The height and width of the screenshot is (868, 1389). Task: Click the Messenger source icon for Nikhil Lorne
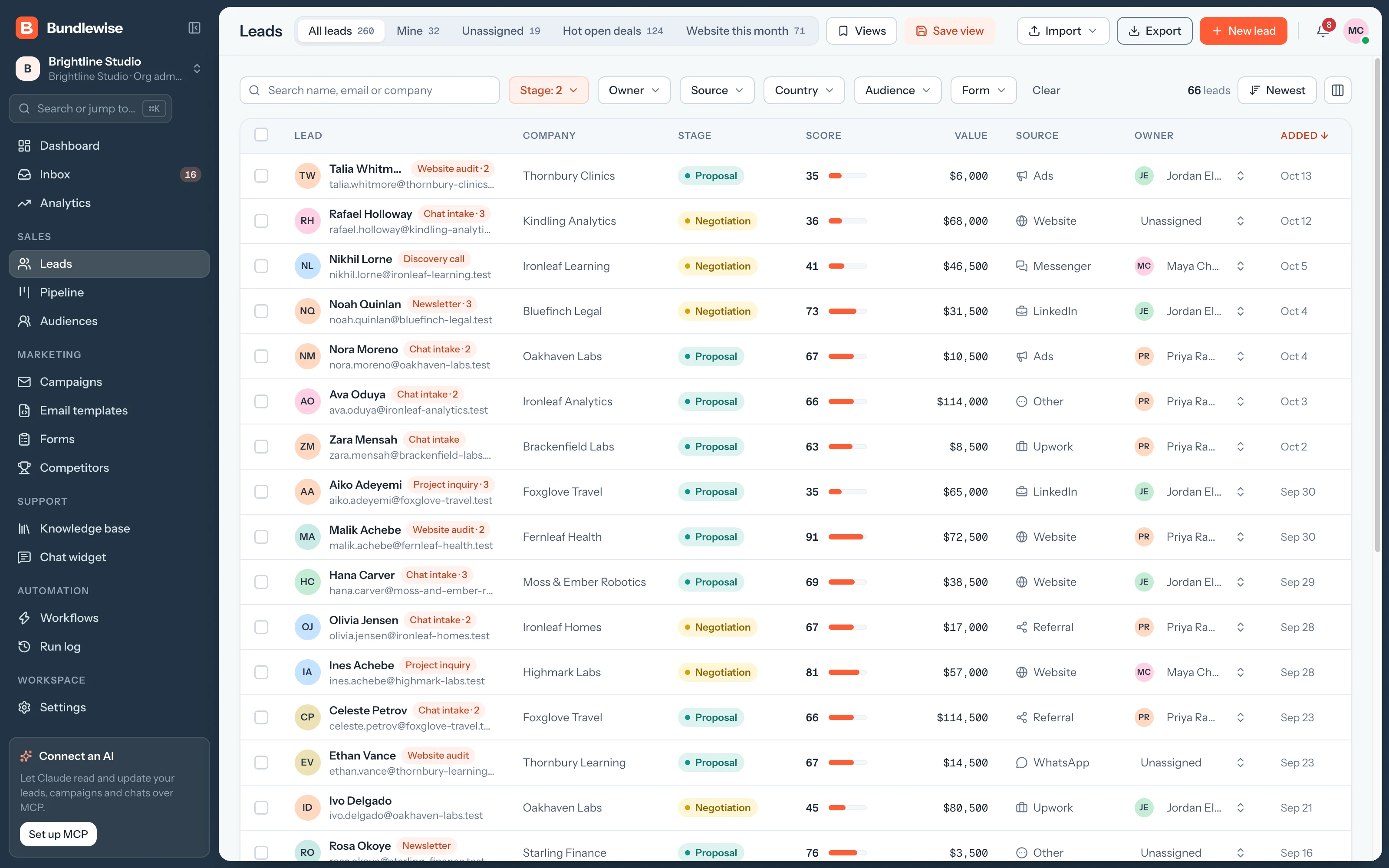pyautogui.click(x=1022, y=266)
